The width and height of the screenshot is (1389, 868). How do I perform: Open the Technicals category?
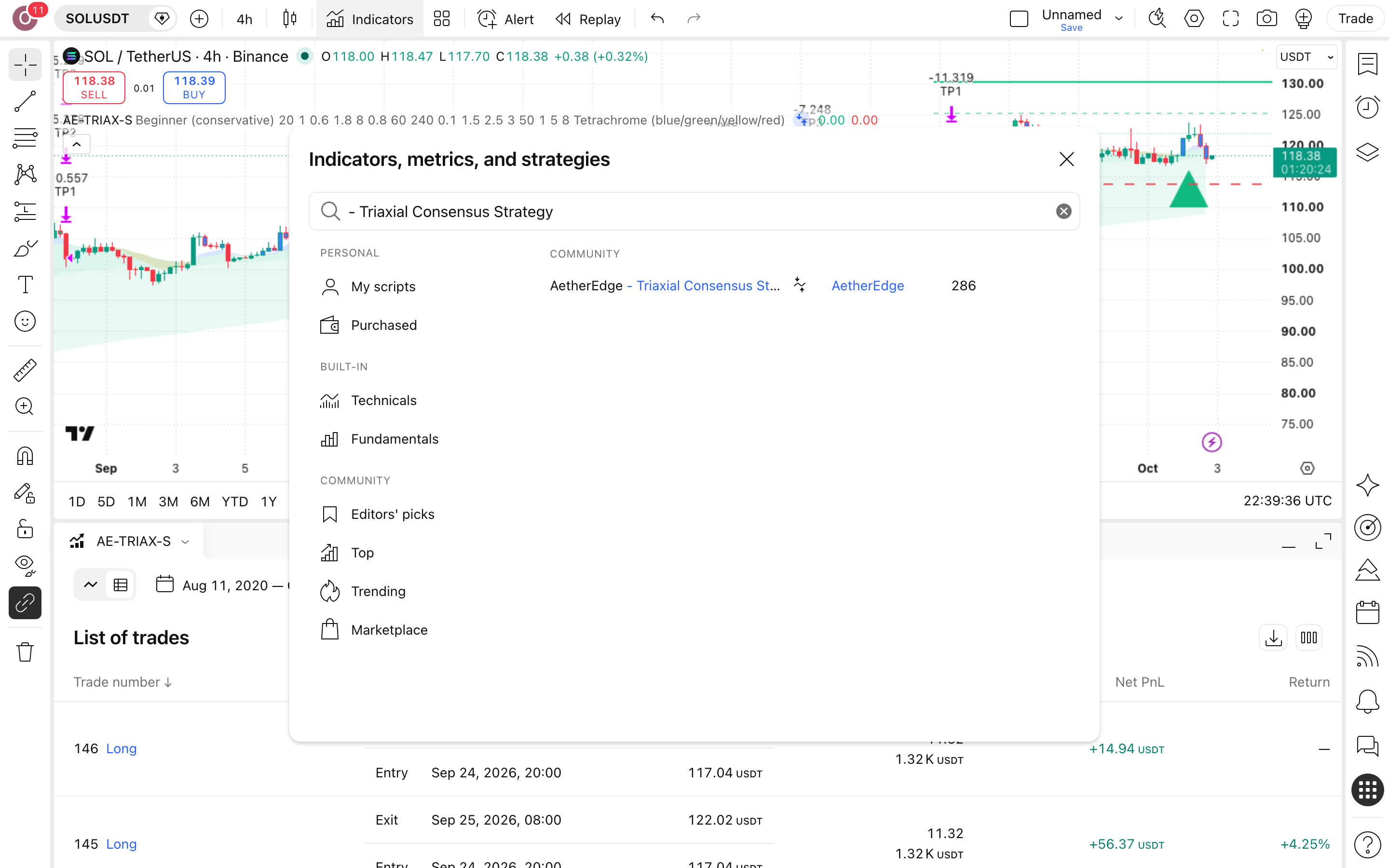(368, 400)
